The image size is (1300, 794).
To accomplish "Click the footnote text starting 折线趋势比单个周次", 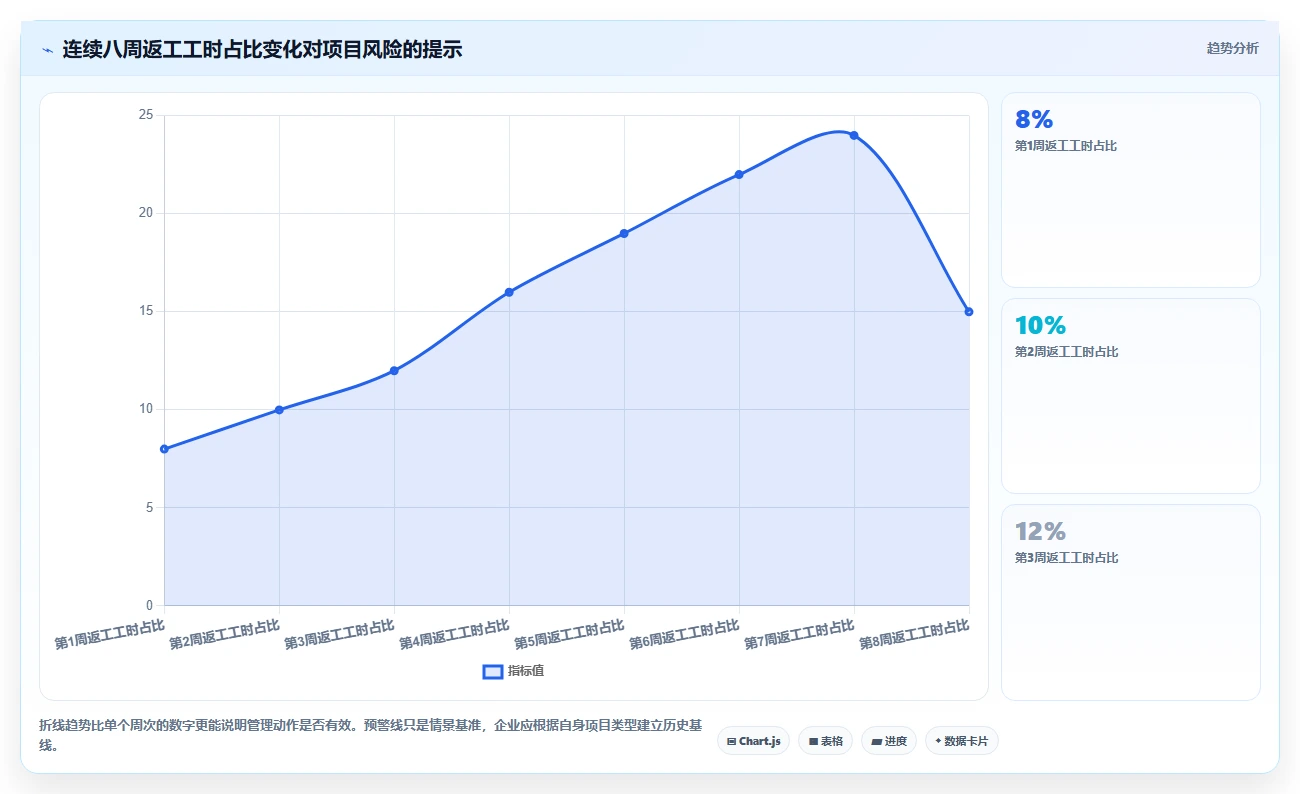I will pos(371,735).
